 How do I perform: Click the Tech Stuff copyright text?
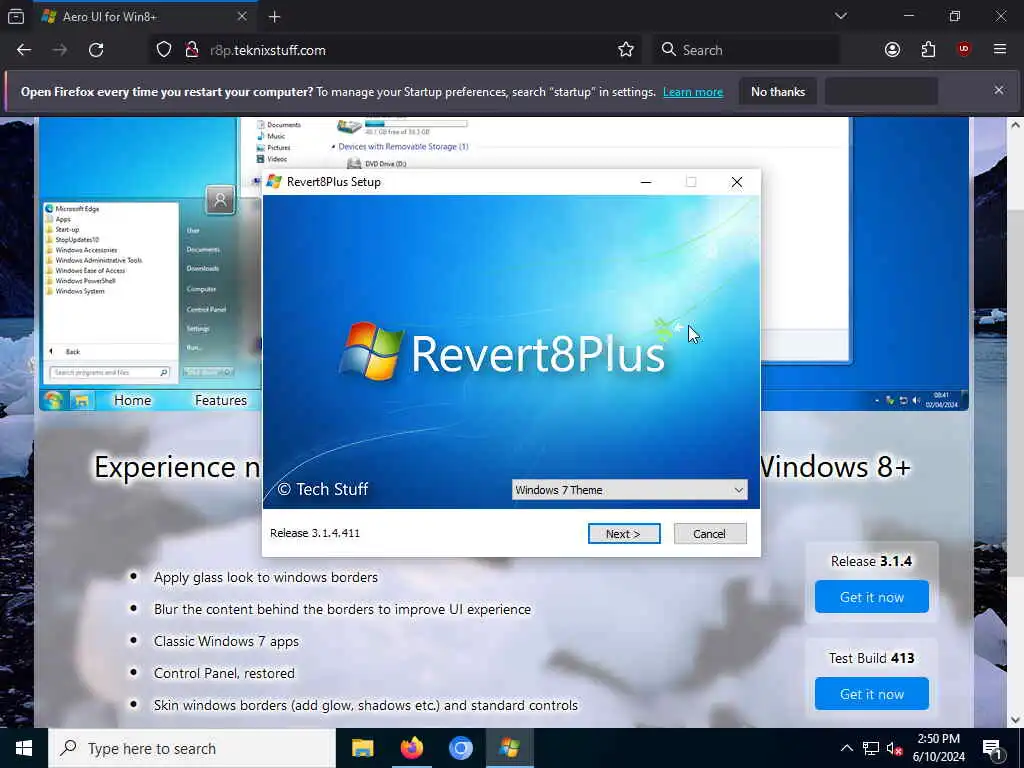tap(323, 489)
